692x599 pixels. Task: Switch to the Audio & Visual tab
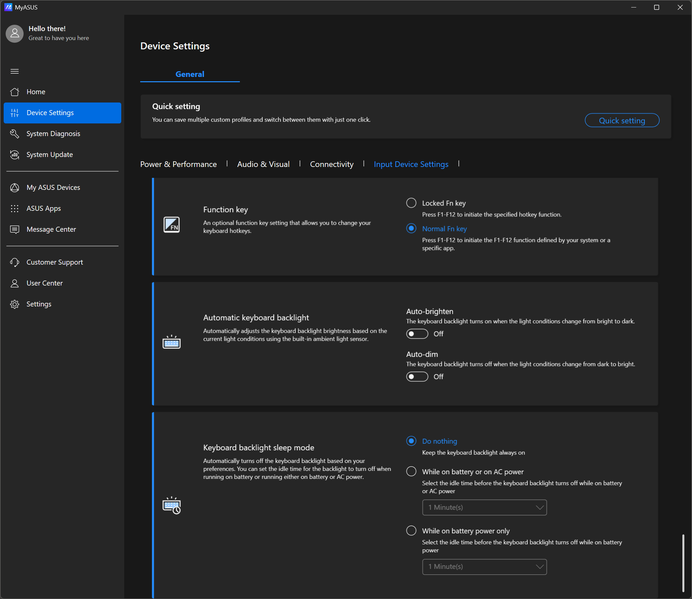click(x=263, y=164)
